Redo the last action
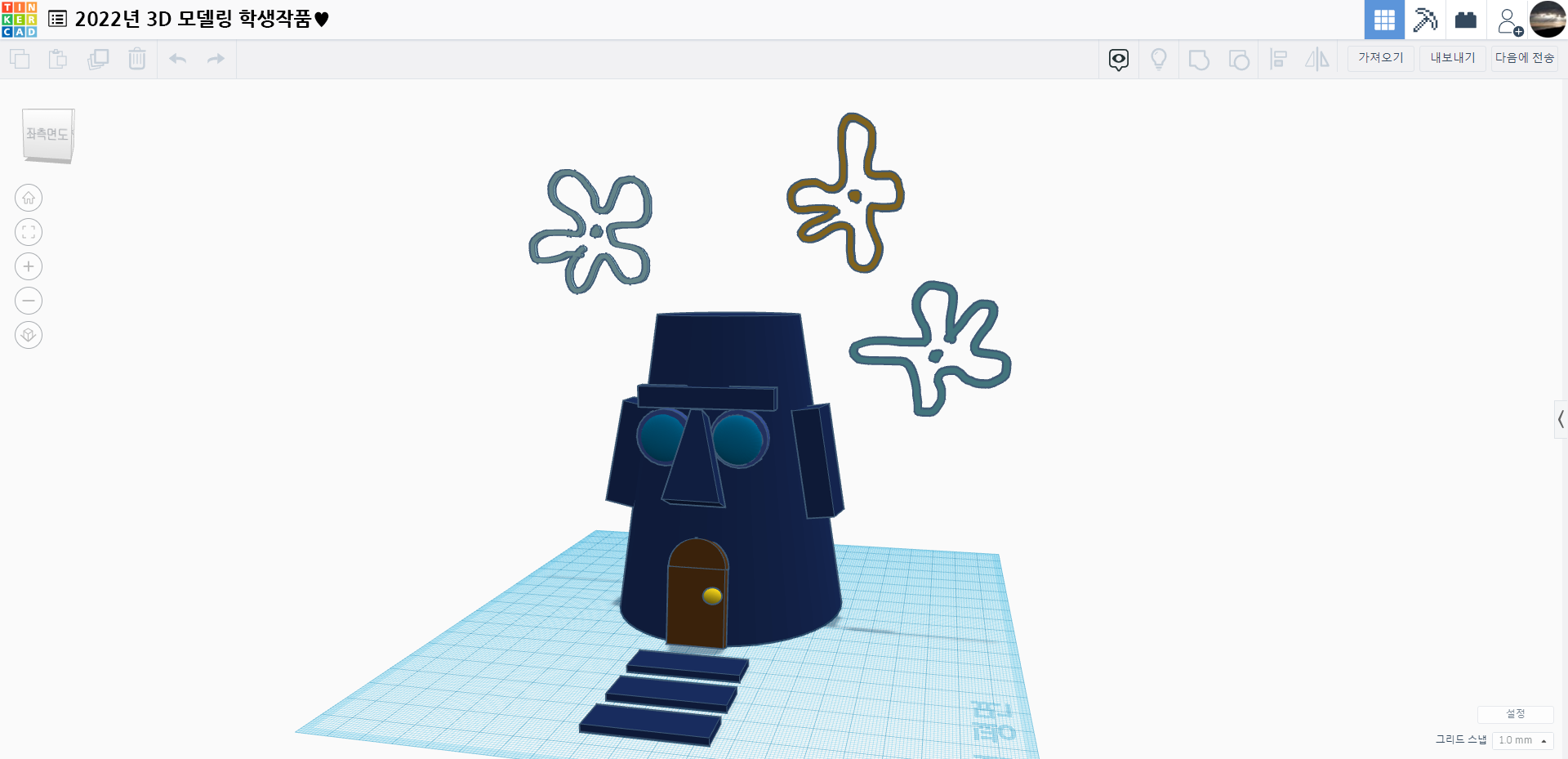This screenshot has height=759, width=1568. [216, 59]
